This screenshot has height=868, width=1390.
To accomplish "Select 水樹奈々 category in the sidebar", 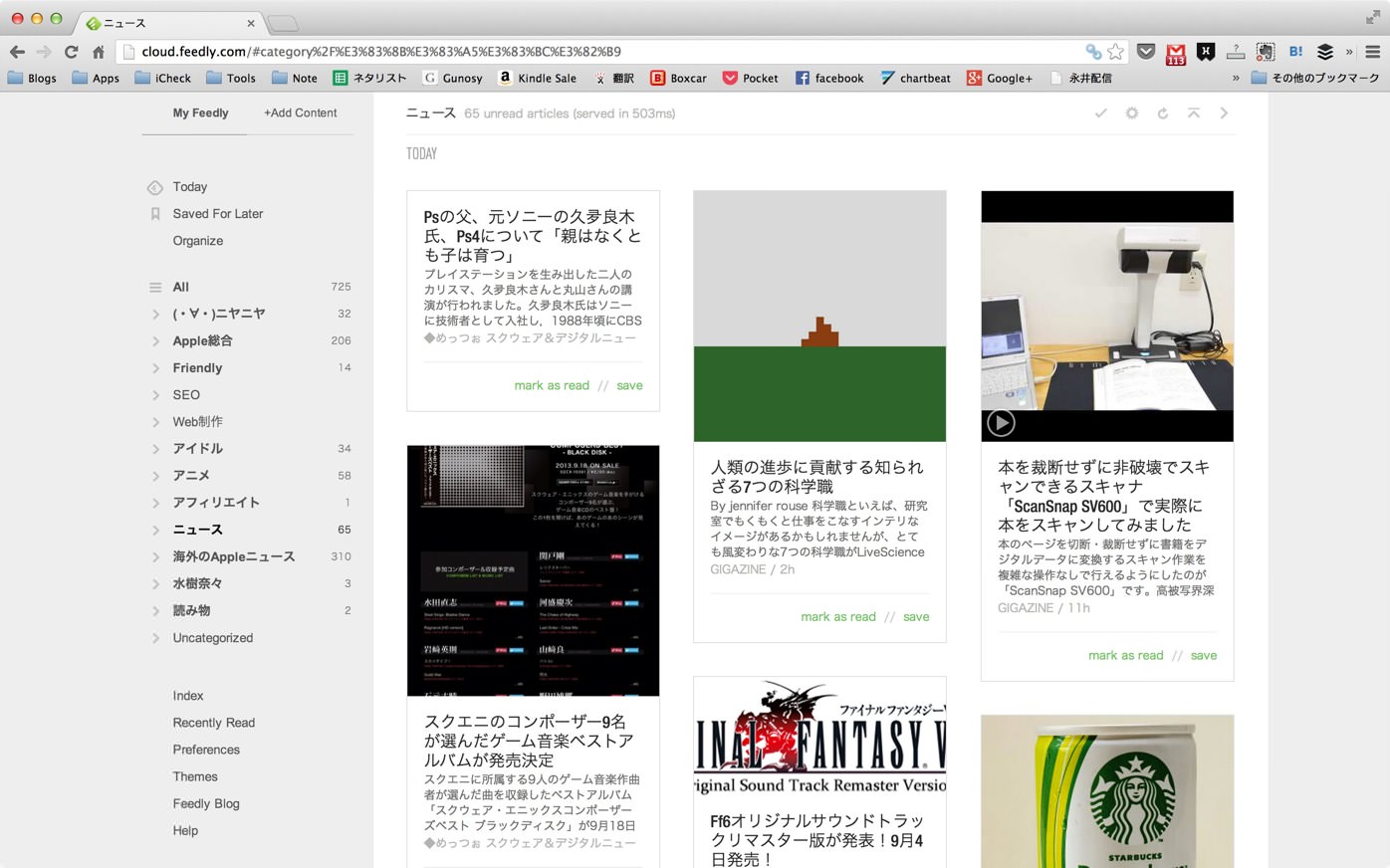I will point(197,584).
